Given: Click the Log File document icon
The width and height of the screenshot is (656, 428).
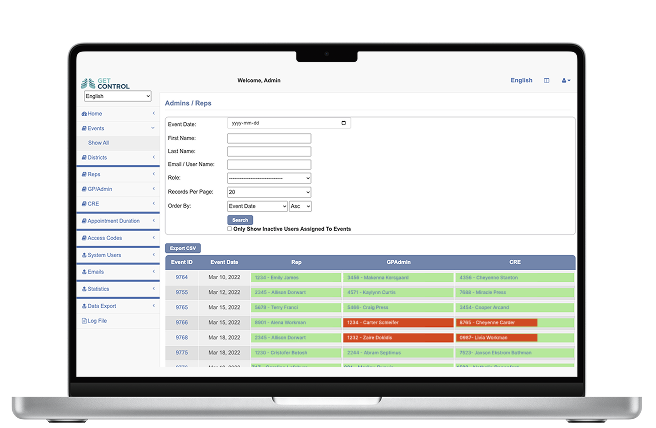Looking at the screenshot, I should [x=83, y=321].
